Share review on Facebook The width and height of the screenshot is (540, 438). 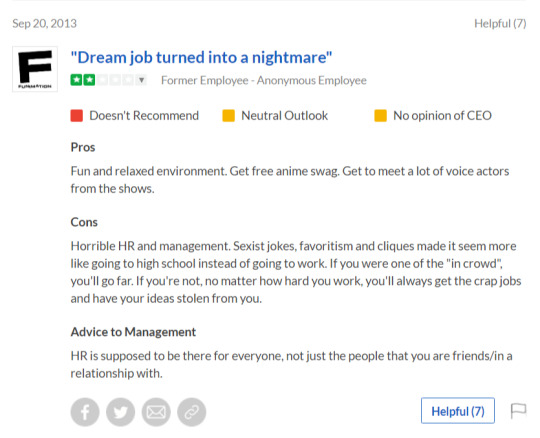[x=85, y=412]
